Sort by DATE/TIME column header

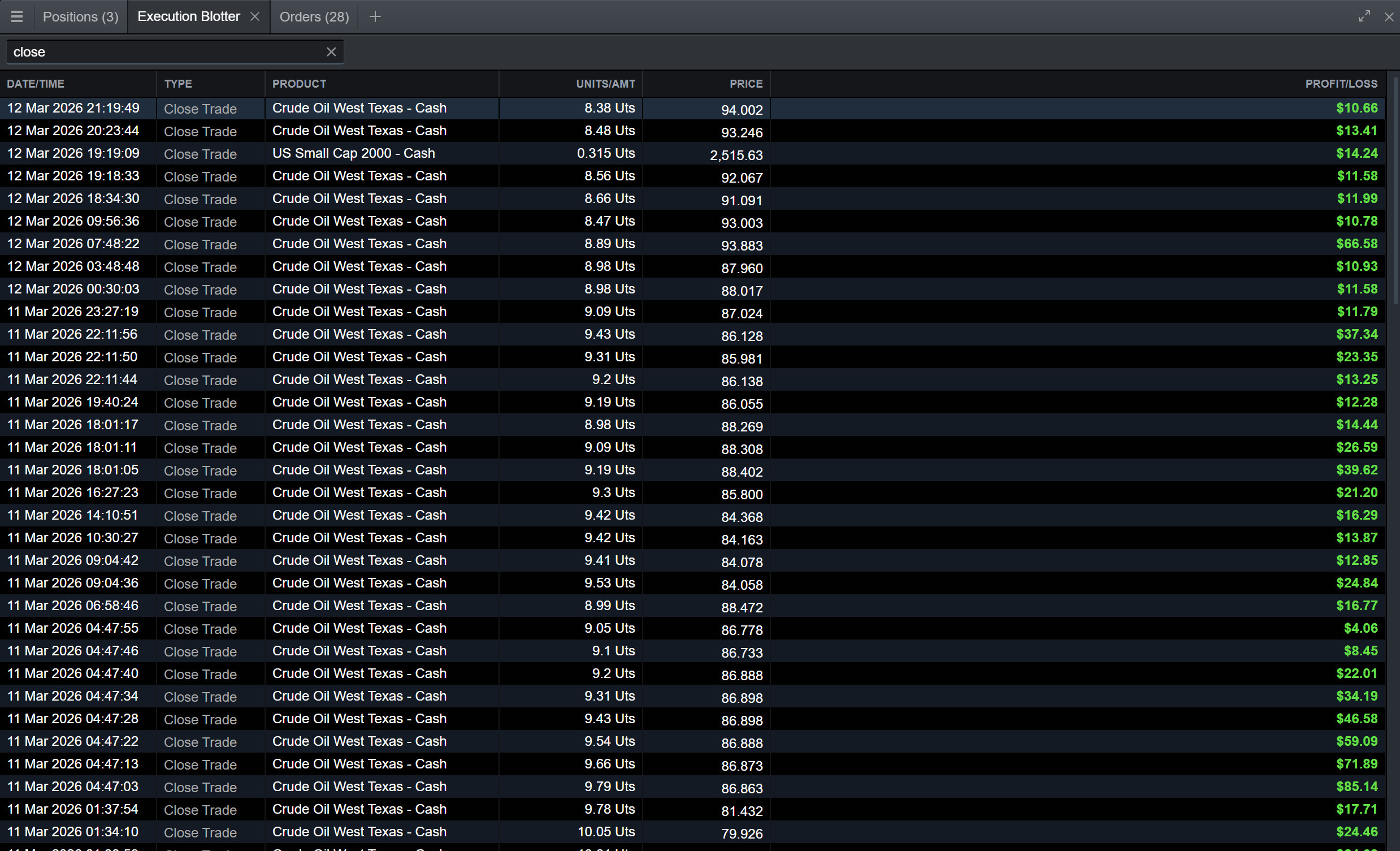(36, 84)
